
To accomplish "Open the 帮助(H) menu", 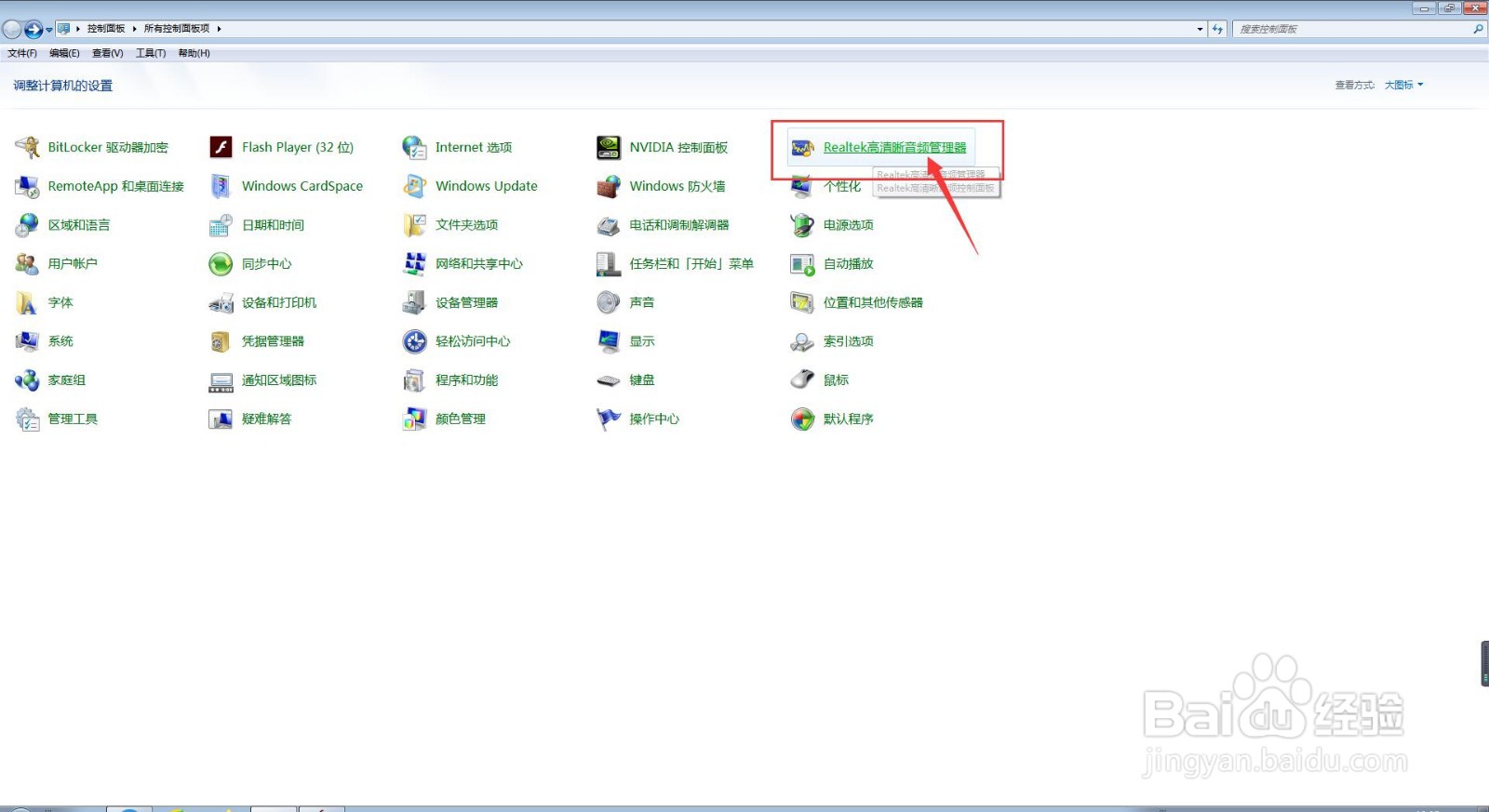I will click(194, 53).
